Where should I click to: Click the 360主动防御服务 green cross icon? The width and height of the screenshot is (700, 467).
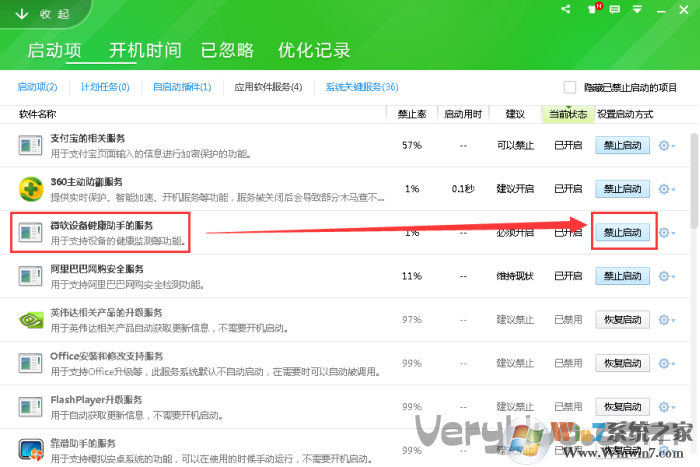click(31, 189)
